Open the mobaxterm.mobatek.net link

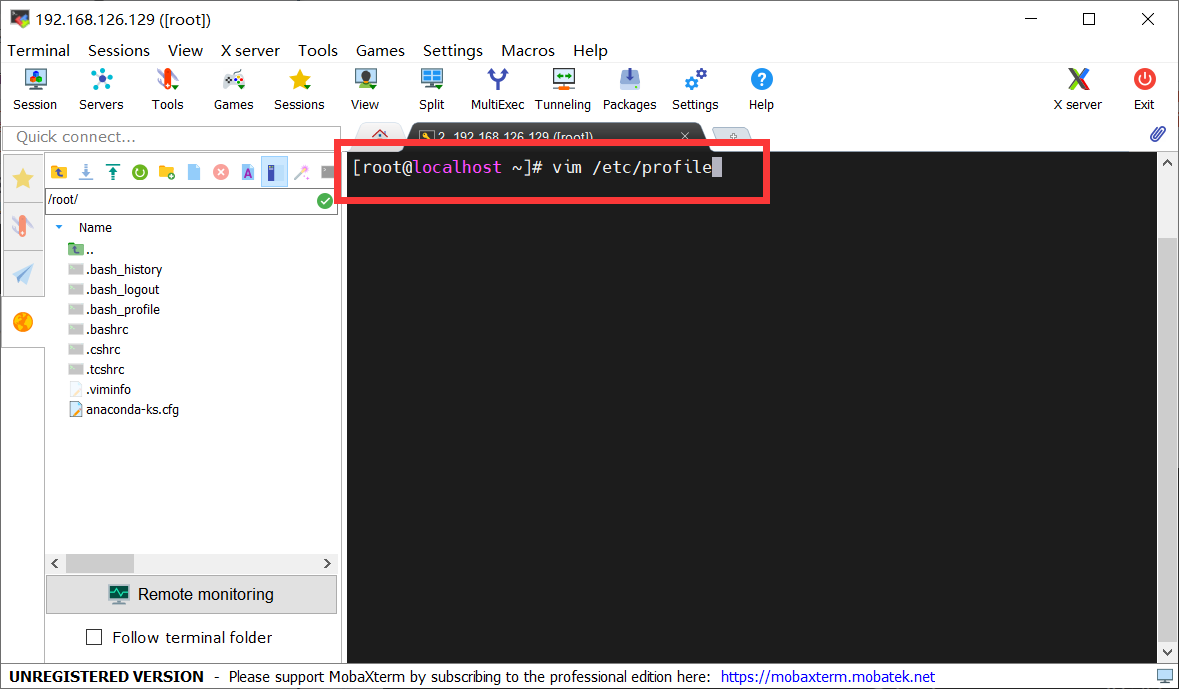[828, 676]
